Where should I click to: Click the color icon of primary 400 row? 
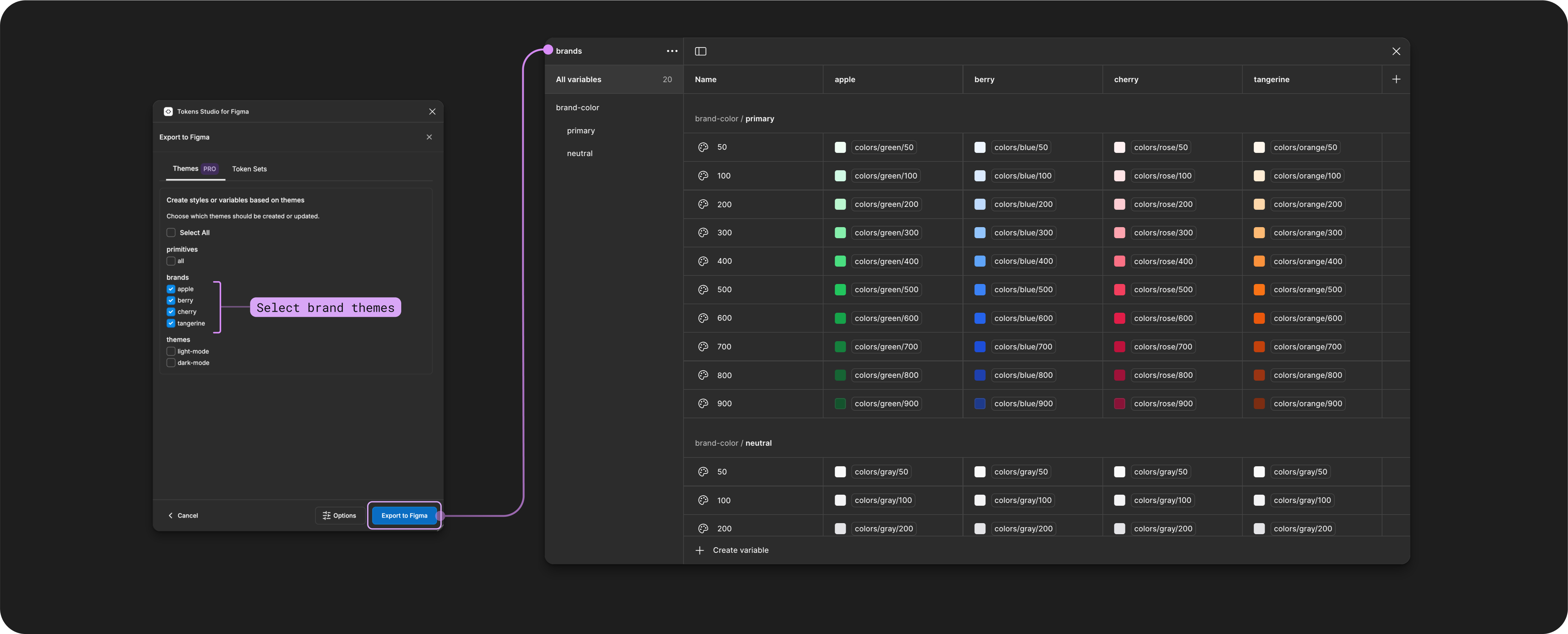(703, 261)
